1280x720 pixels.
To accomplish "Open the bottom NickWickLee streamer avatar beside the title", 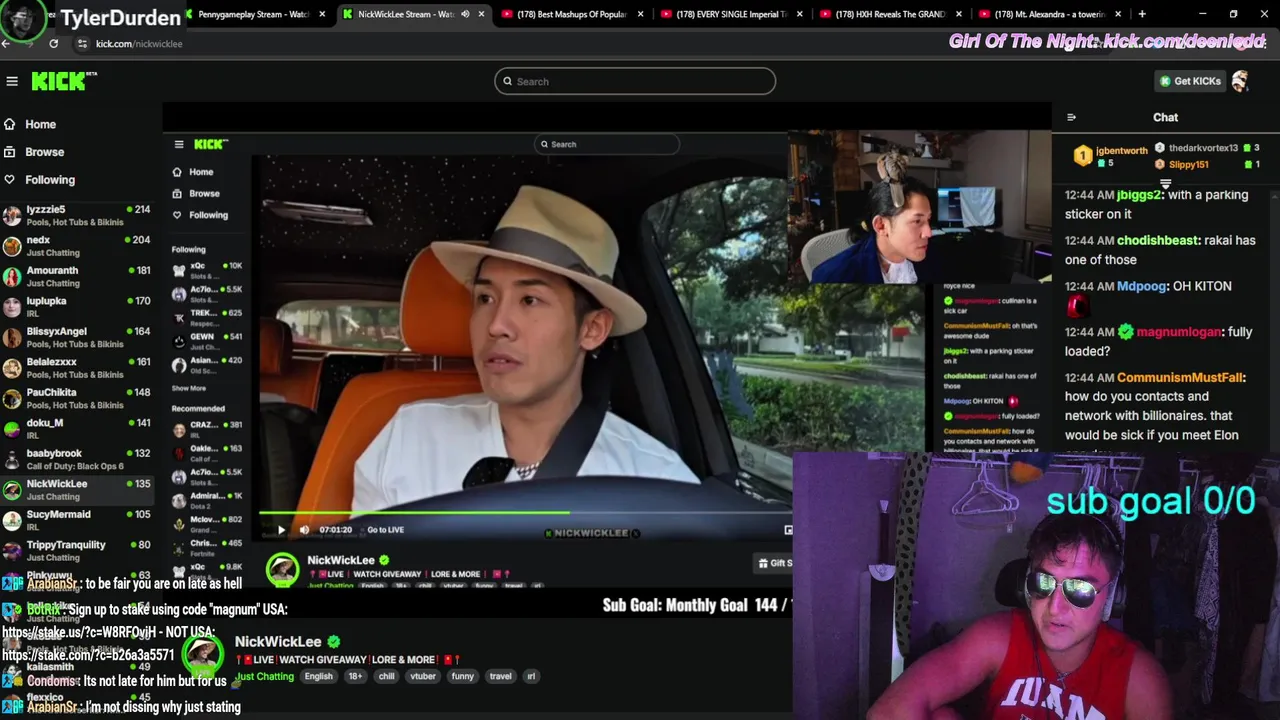I will click(203, 655).
